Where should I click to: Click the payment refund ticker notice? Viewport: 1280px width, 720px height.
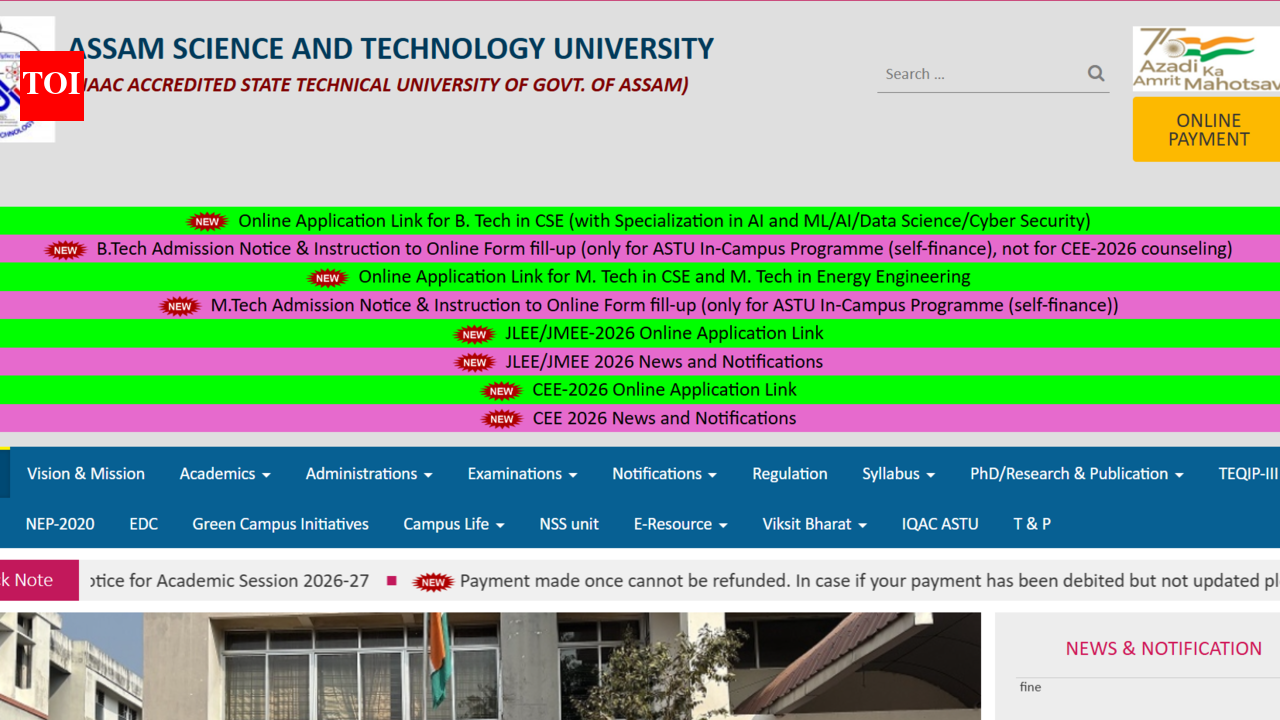point(869,580)
